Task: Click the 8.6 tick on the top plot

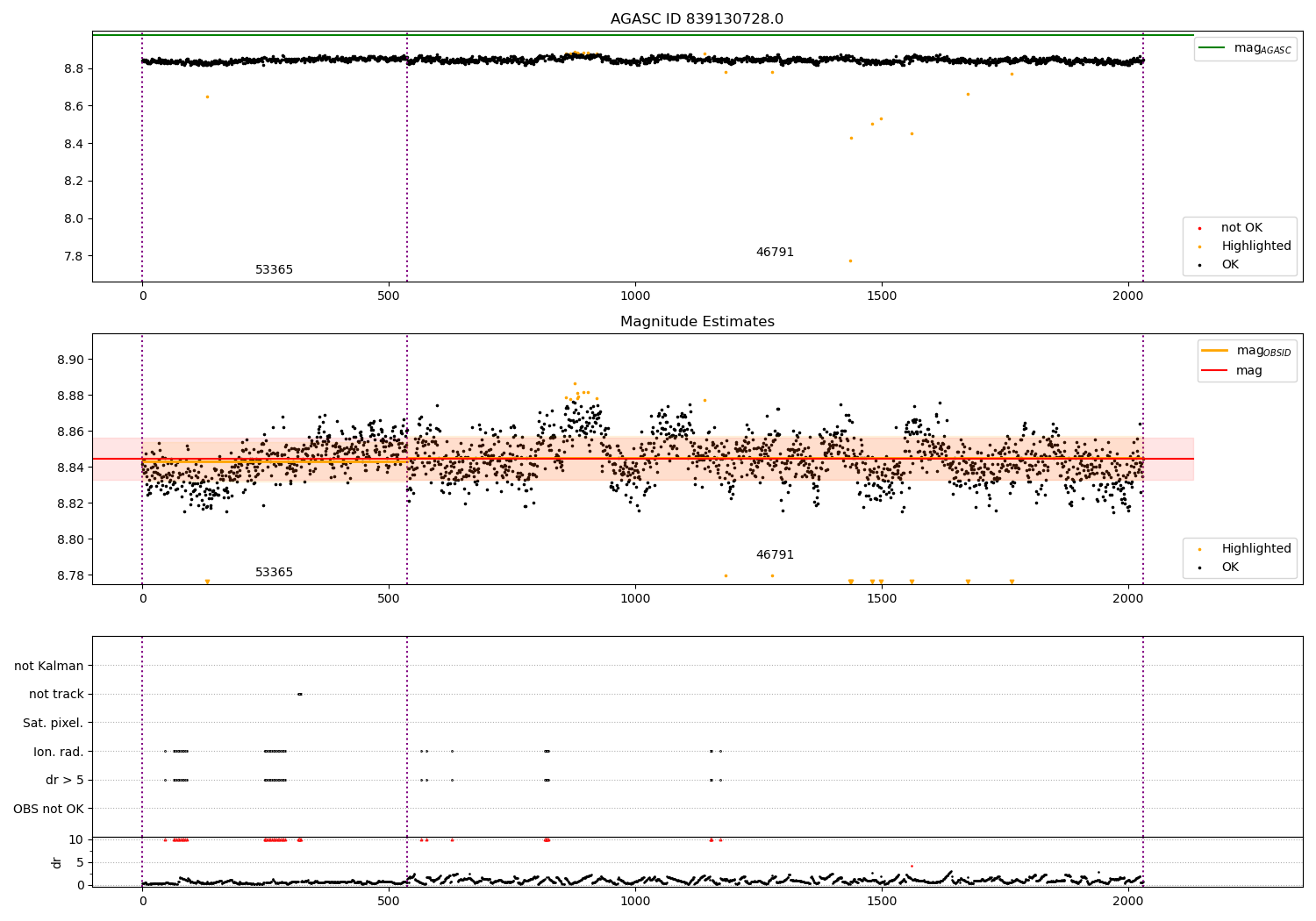Action: click(x=74, y=106)
